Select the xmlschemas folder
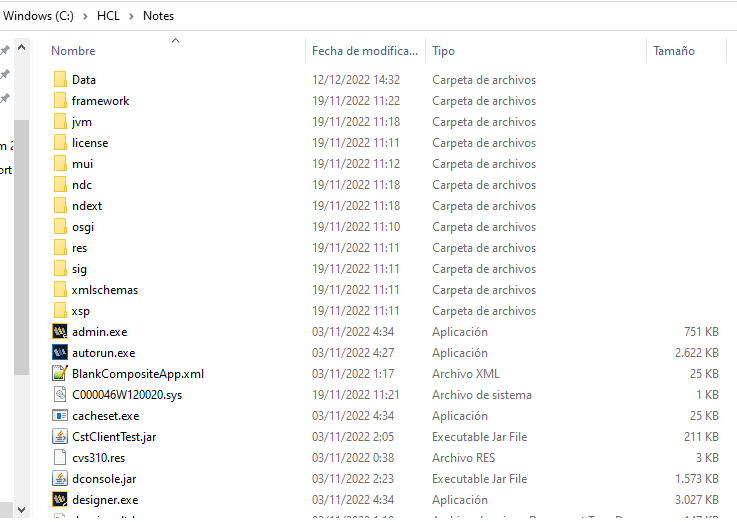This screenshot has height=522, width=737. pyautogui.click(x=104, y=290)
